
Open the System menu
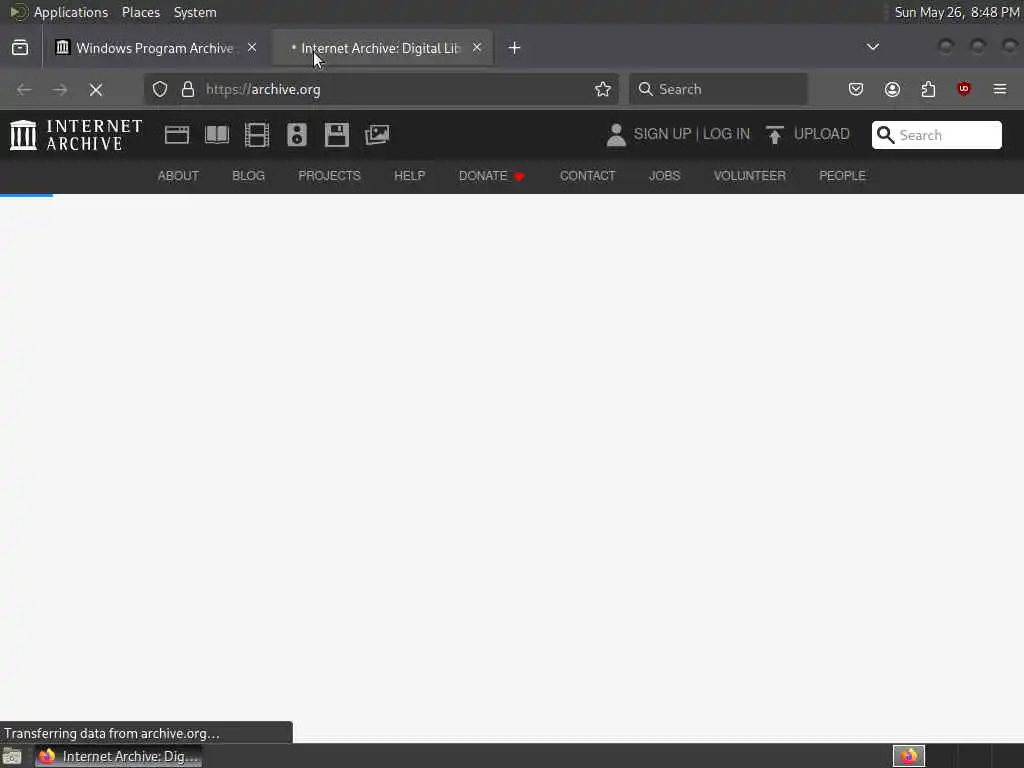195,12
